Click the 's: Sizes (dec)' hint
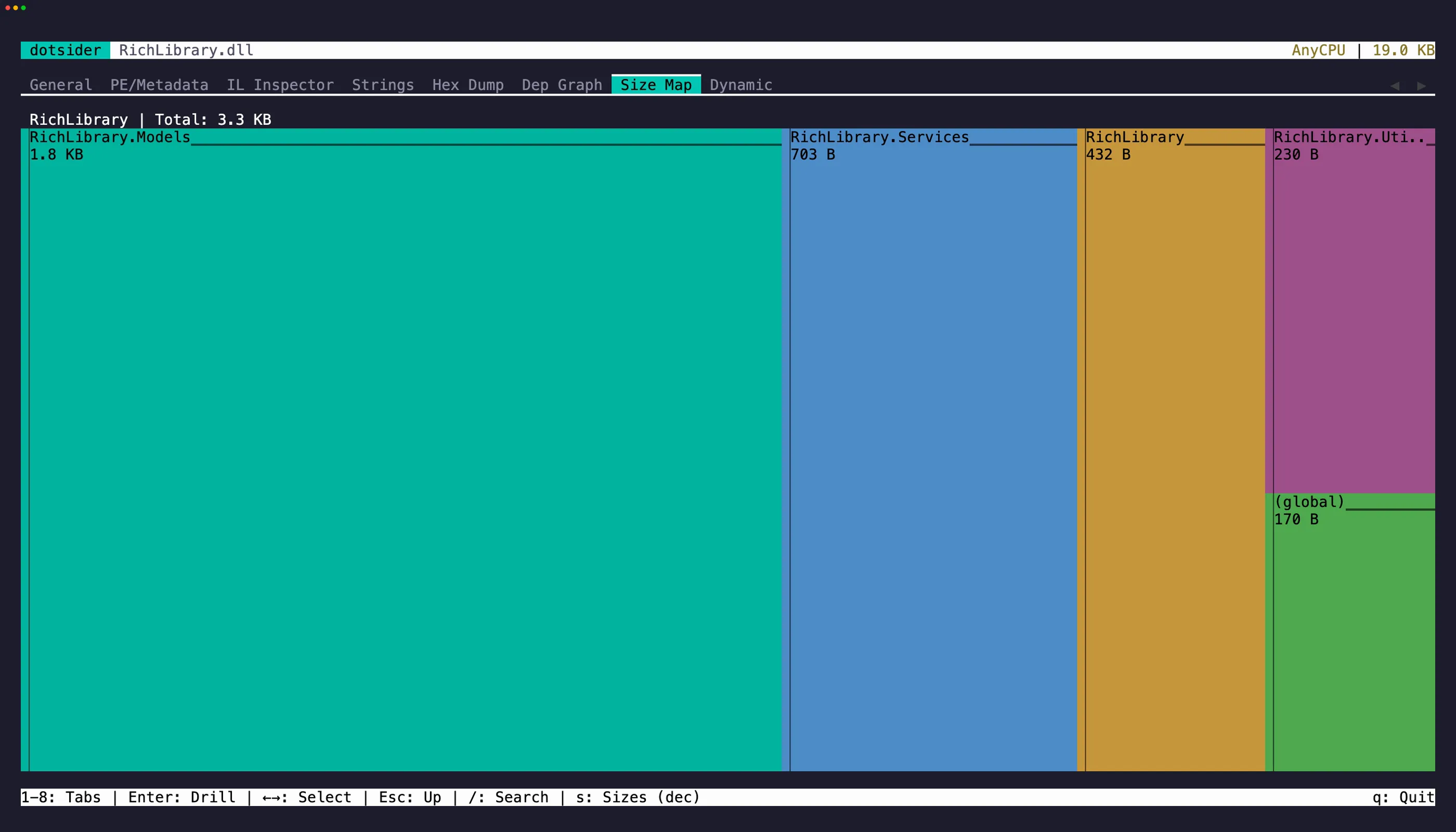The height and width of the screenshot is (832, 1456). point(638,797)
